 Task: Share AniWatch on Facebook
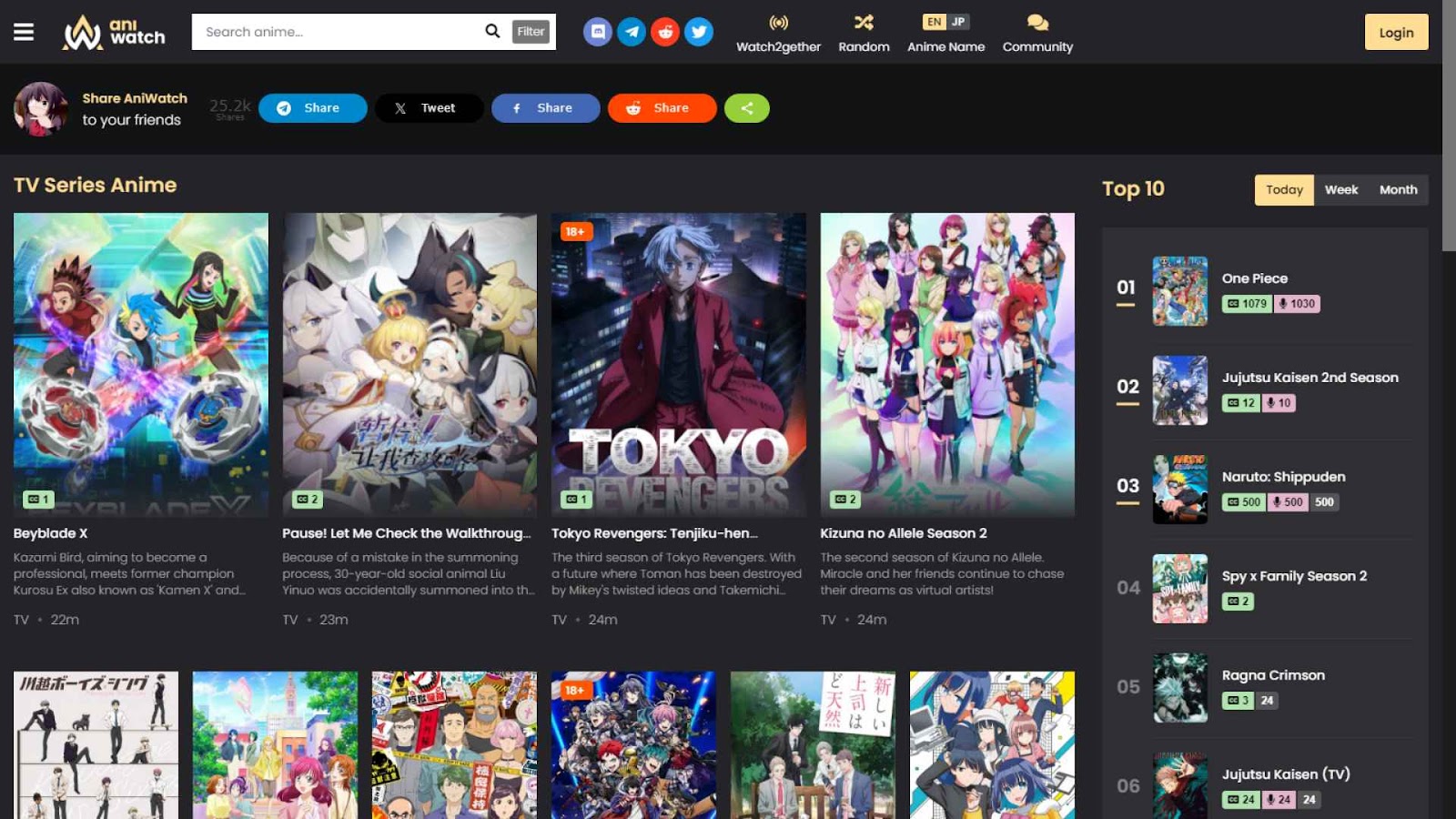tap(546, 108)
